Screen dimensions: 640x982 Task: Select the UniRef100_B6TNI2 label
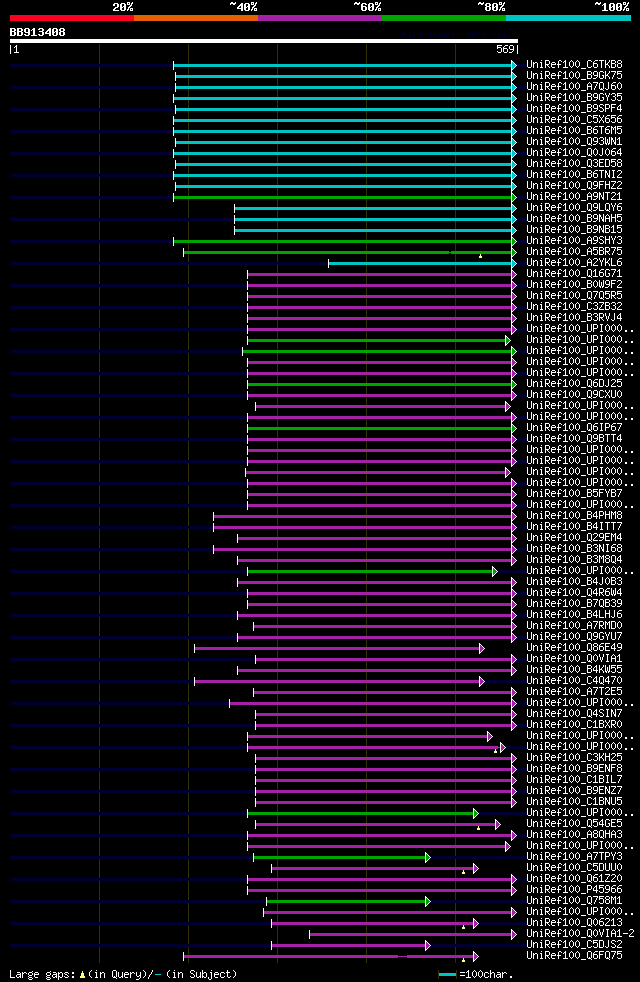click(574, 175)
